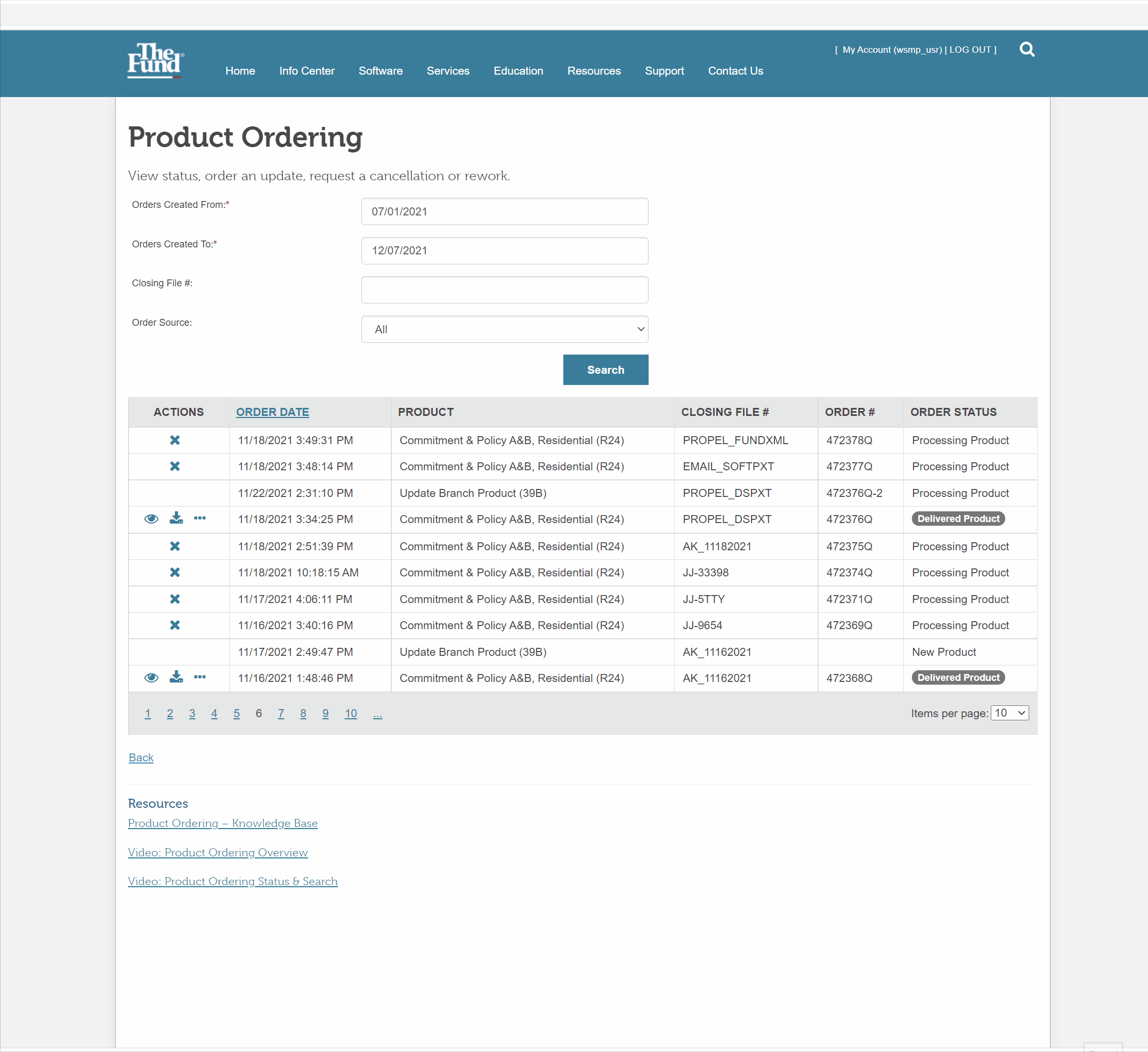This screenshot has height=1052, width=1148.
Task: View order 472368Q with eye icon
Action: (151, 678)
